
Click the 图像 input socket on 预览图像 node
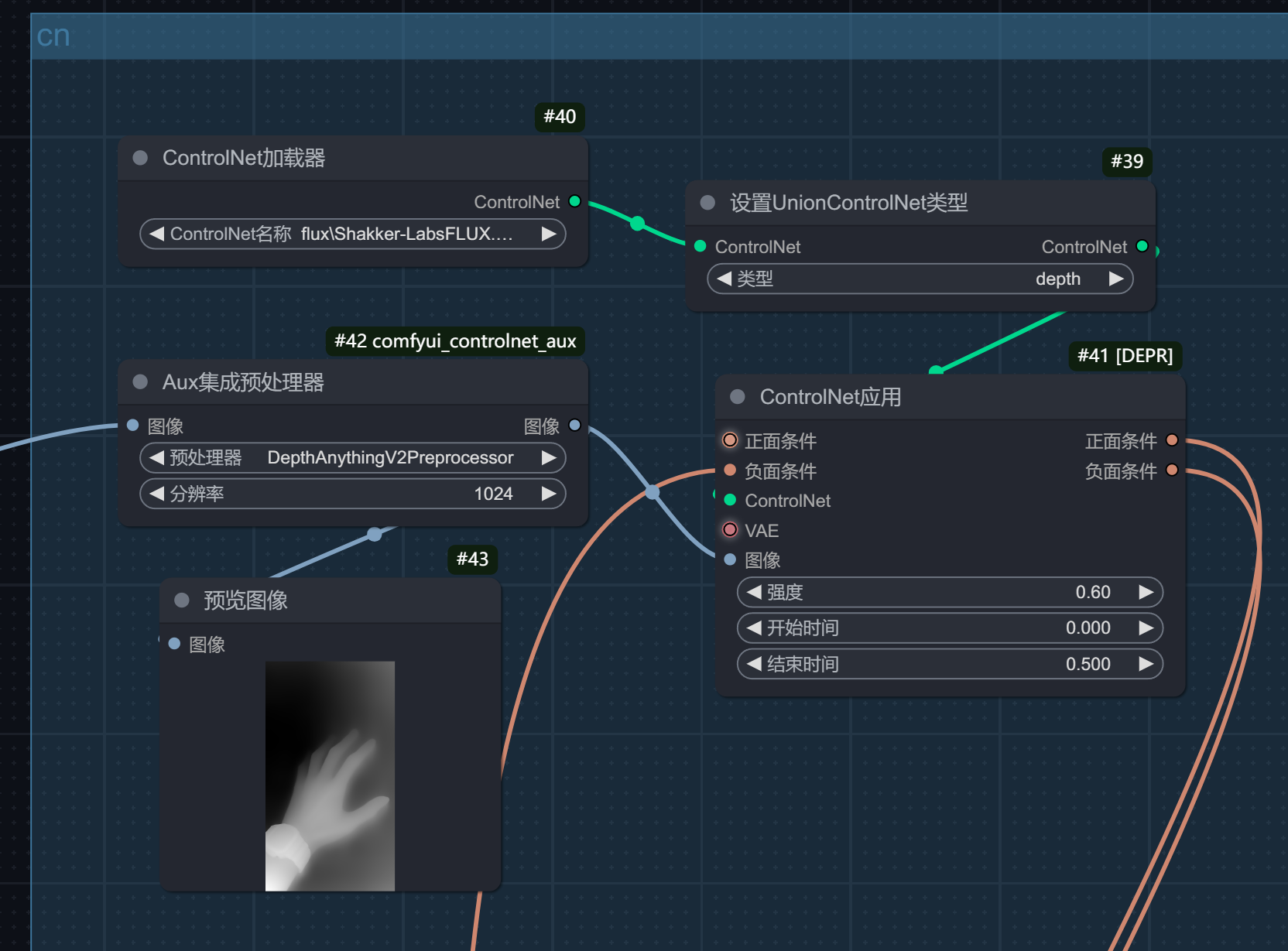[x=174, y=644]
